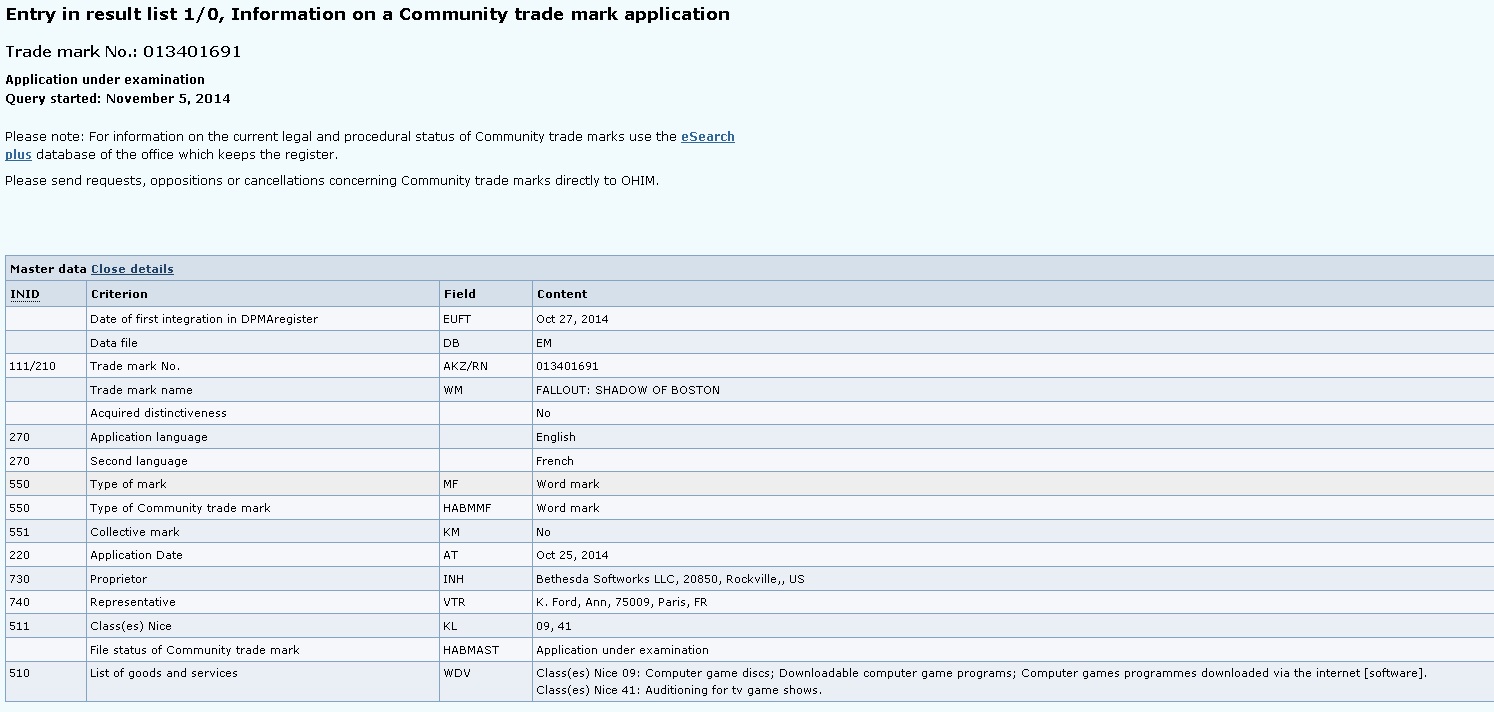
Task: Click the INID column header
Action: coord(25,294)
